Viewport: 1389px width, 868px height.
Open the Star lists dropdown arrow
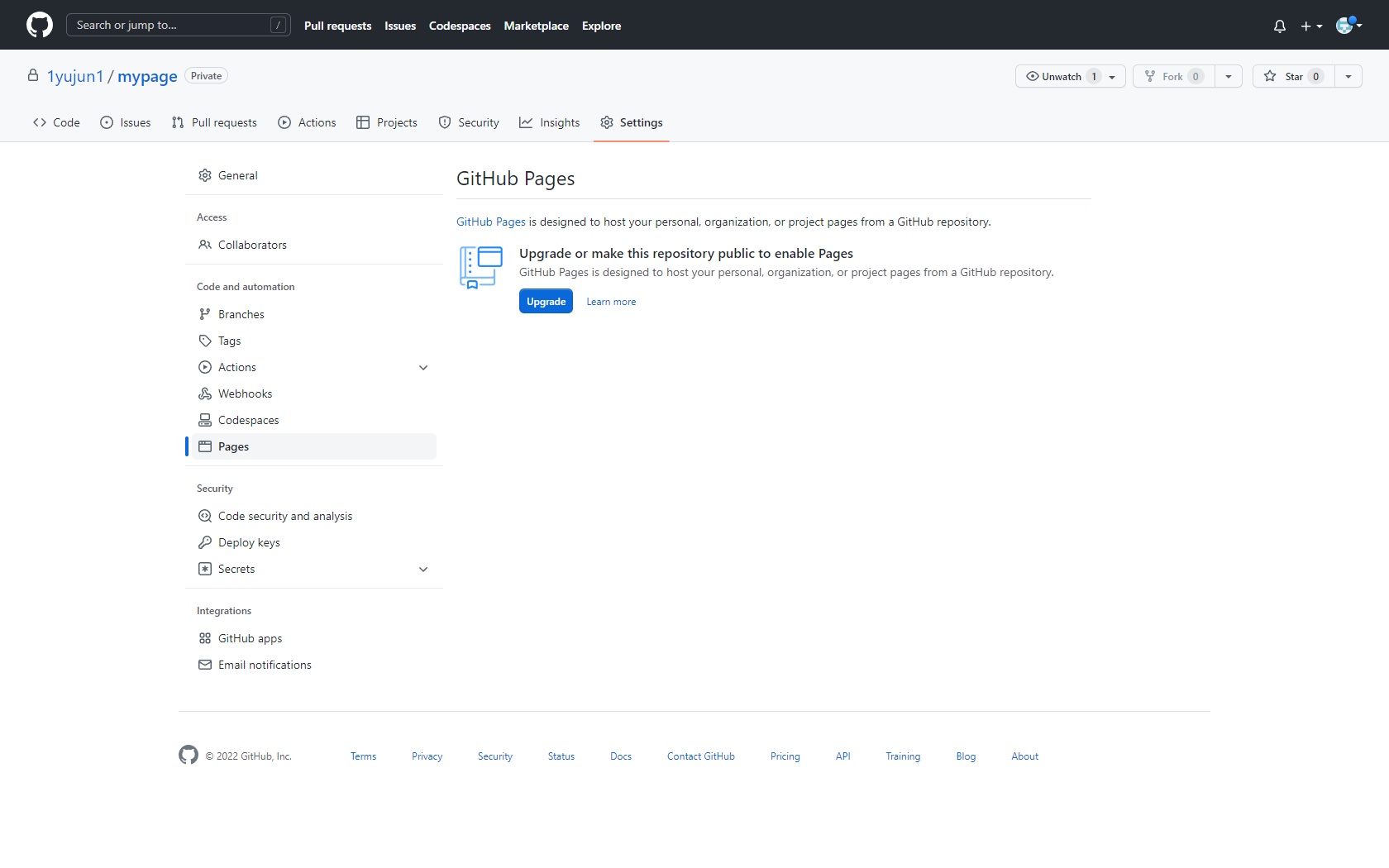coord(1348,76)
